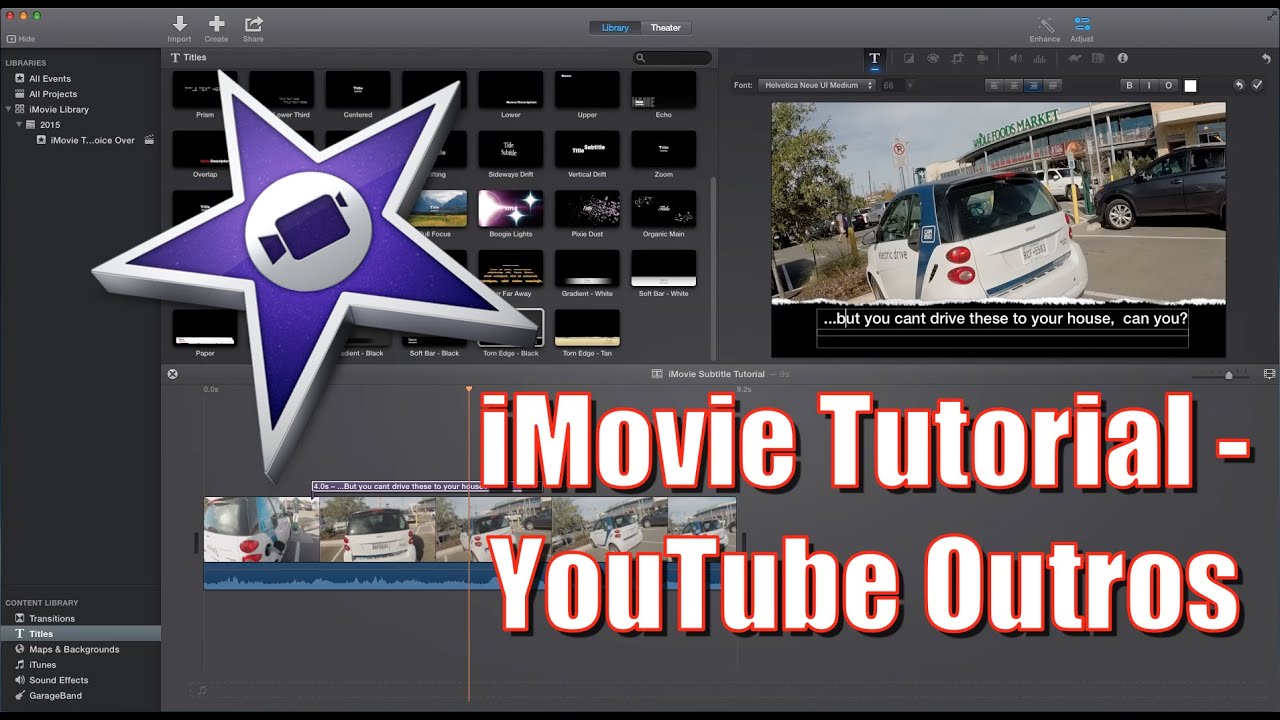This screenshot has width=1280, height=720.
Task: Open the volume speaker adjustment icon
Action: tap(1015, 59)
